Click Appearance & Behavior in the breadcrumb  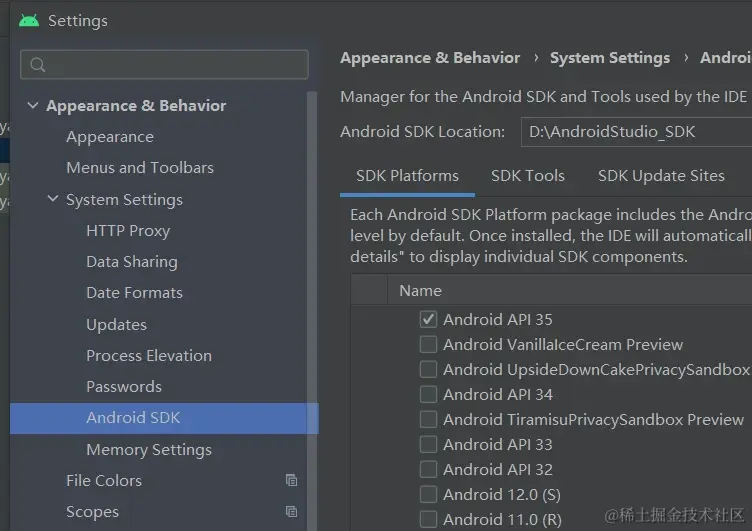430,58
